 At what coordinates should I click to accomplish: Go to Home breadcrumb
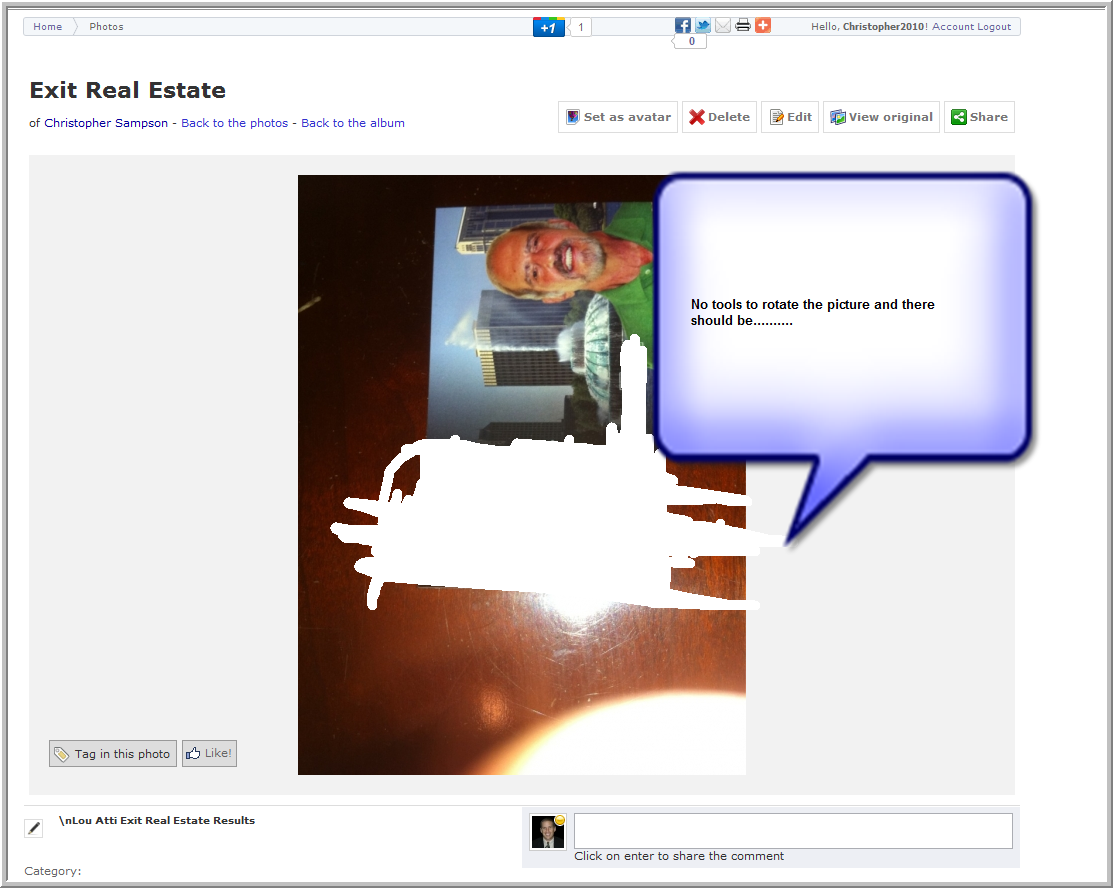47,27
